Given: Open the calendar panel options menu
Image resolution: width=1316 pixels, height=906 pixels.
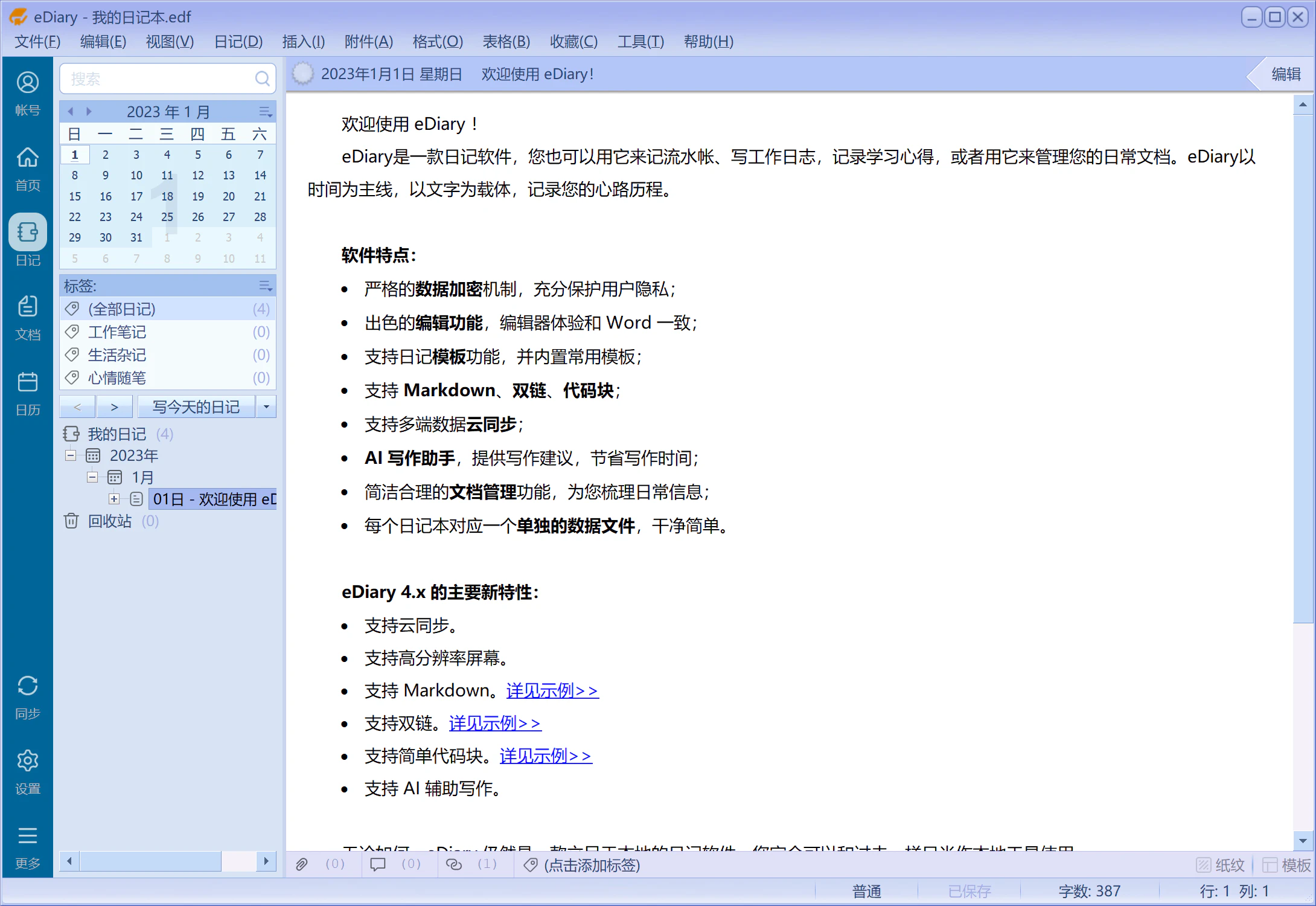Looking at the screenshot, I should tap(266, 112).
